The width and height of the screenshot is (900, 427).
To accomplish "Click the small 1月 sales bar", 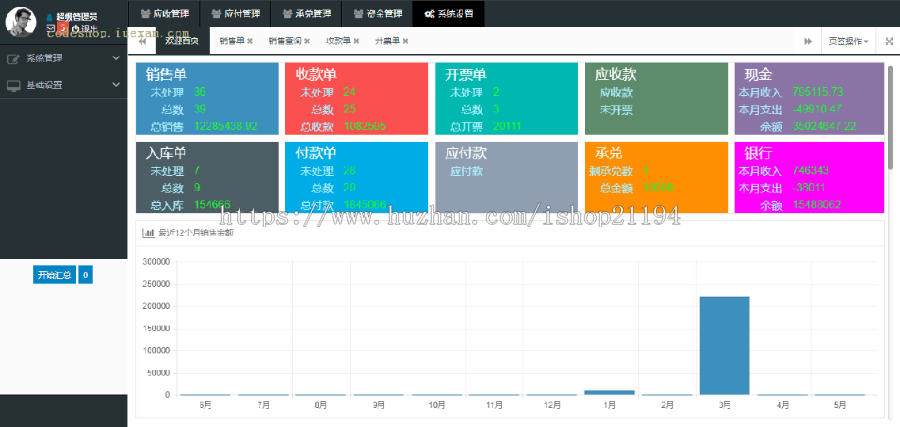I will click(x=610, y=393).
